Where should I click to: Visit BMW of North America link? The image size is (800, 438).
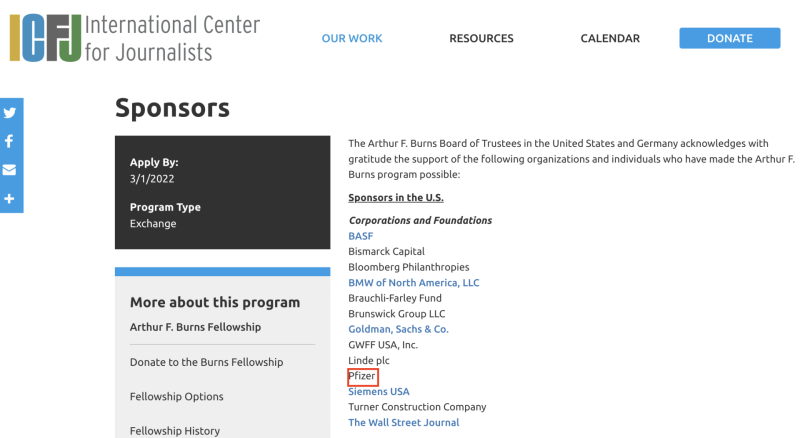point(414,283)
